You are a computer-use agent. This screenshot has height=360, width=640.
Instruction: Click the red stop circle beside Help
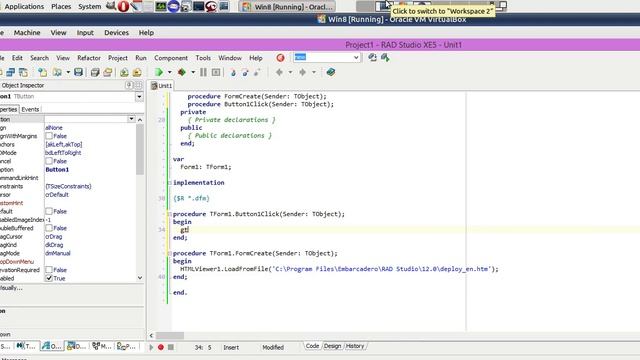(x=280, y=58)
